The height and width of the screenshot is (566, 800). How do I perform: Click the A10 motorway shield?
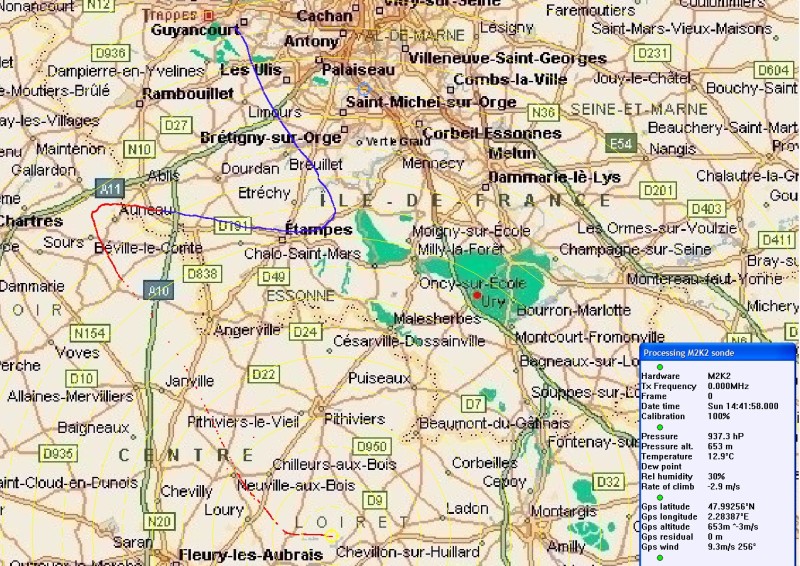click(x=158, y=290)
